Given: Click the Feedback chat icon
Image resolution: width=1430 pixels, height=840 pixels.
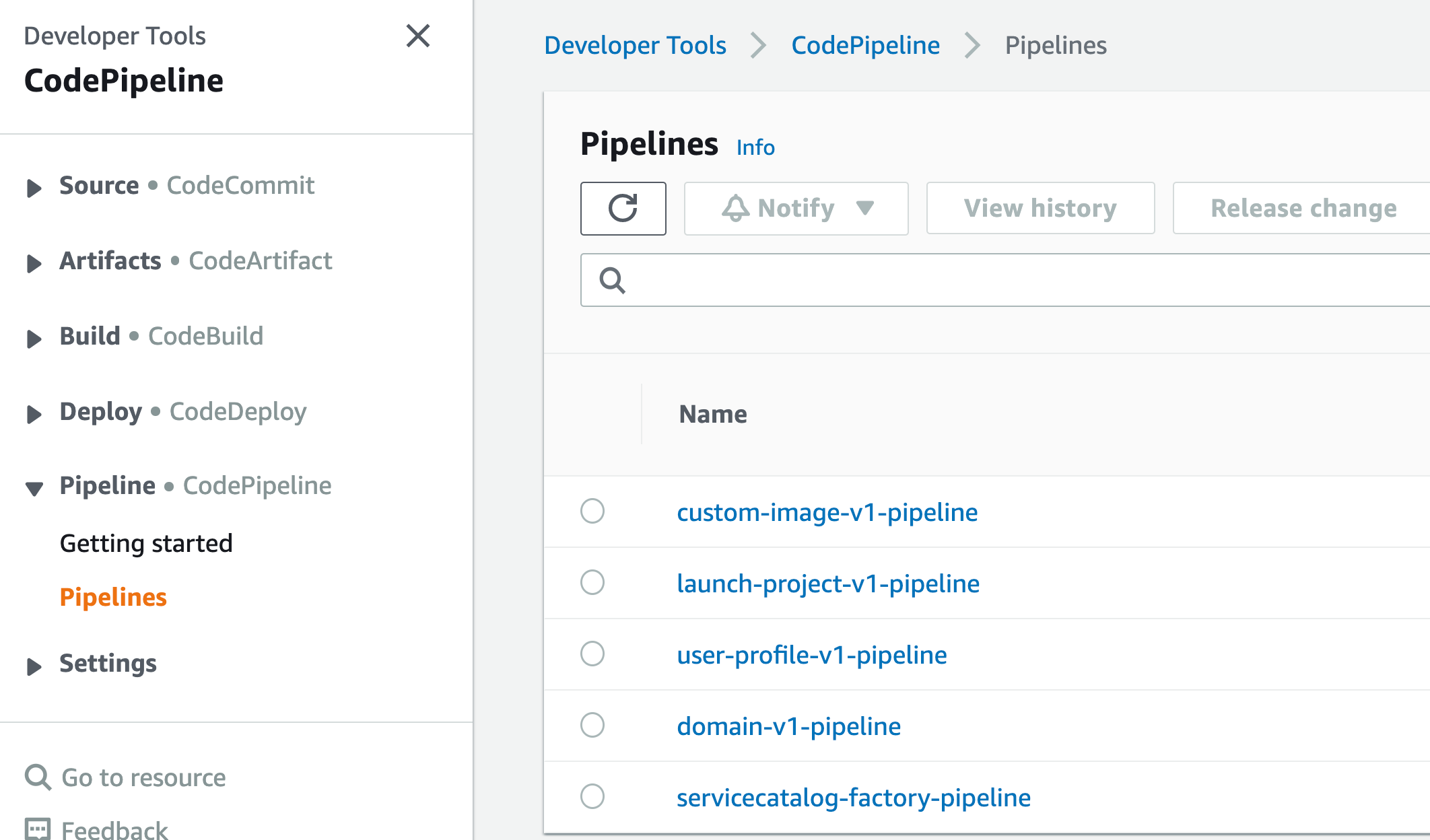Looking at the screenshot, I should click(38, 829).
